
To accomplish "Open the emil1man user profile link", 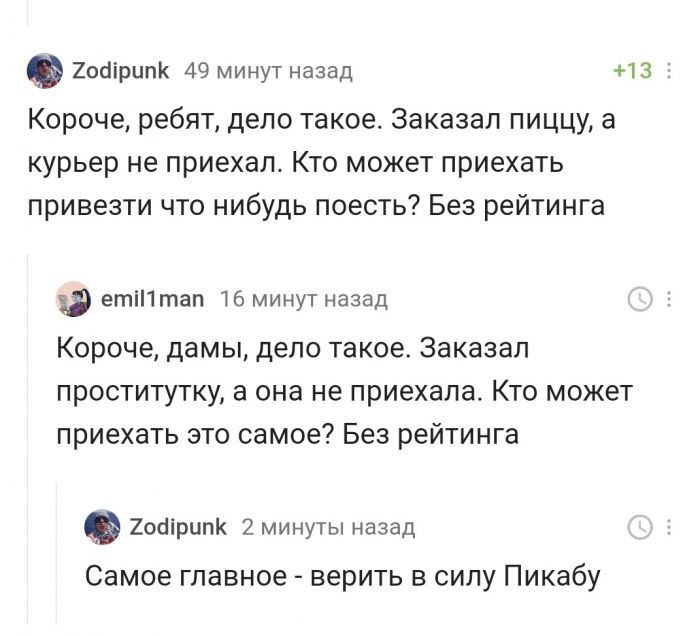I will click(152, 298).
